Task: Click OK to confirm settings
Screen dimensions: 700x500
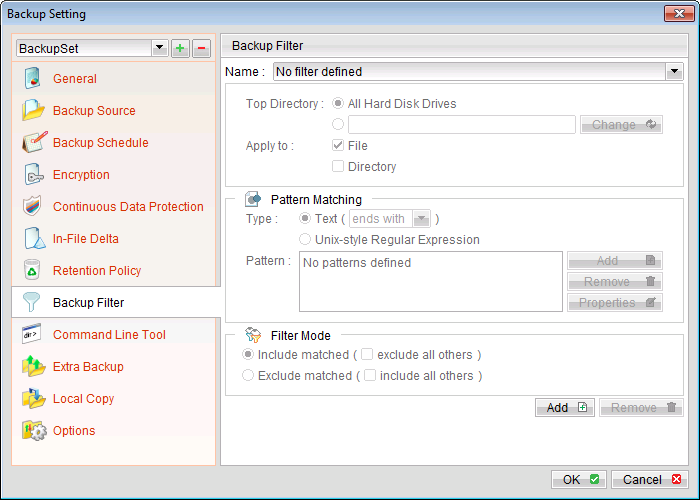Action: pos(579,479)
